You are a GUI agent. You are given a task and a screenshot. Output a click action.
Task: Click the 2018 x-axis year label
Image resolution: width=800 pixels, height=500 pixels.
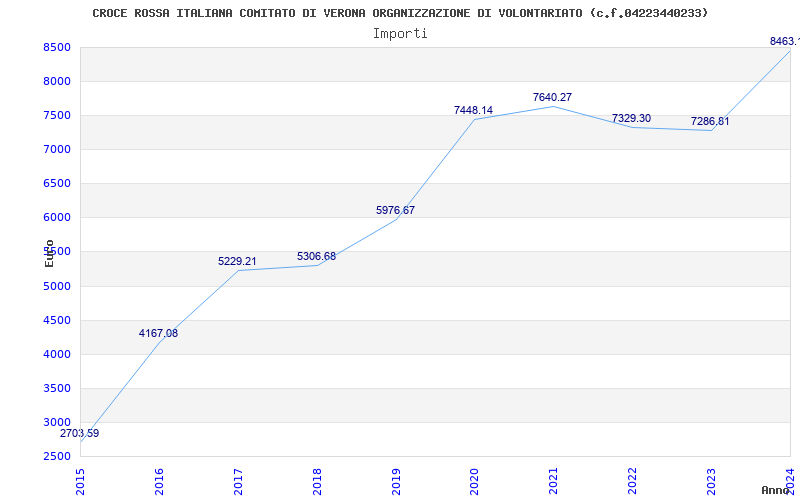pos(317,482)
